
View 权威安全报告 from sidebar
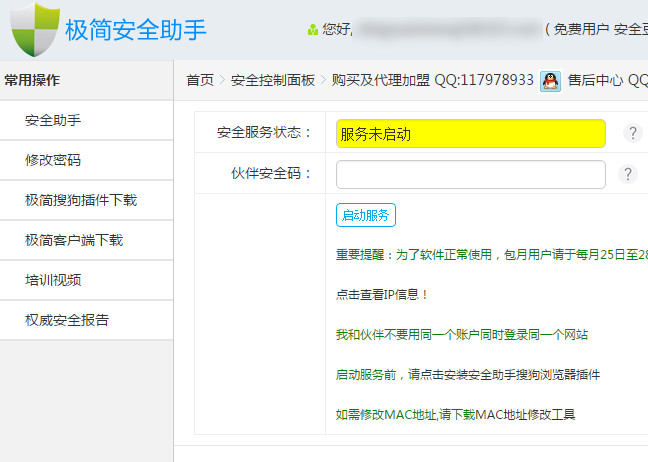click(x=67, y=320)
